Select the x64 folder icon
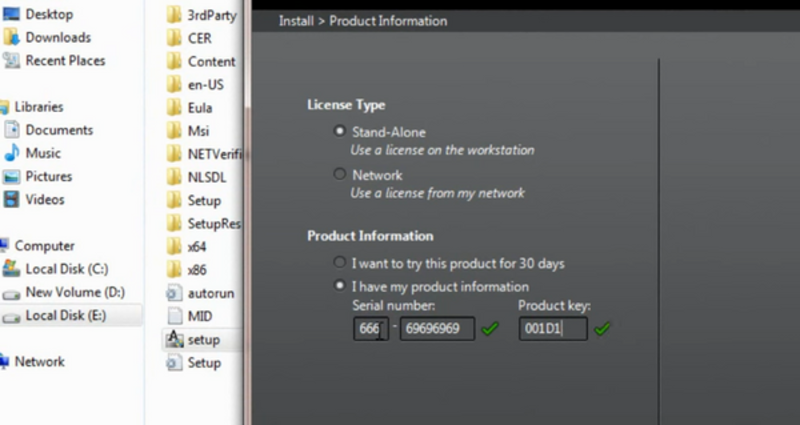800x425 pixels. click(174, 246)
